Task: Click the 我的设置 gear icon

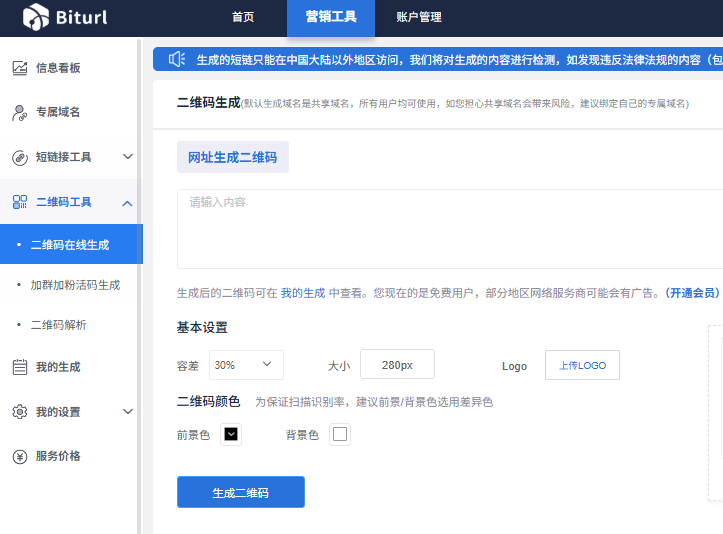Action: click(20, 412)
